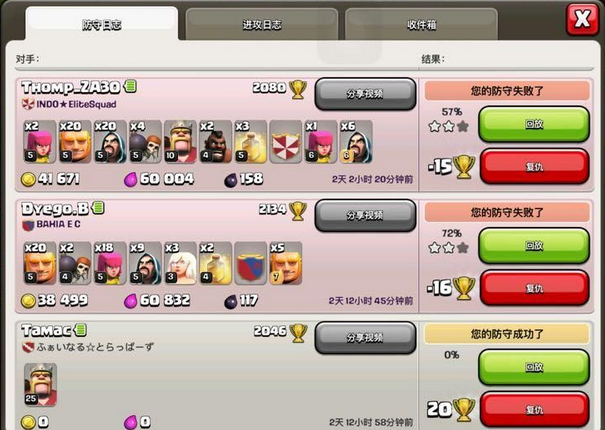Viewport: 605px width, 430px height.
Task: Tap the red 复仇 button for Thomp_ZA30
Action: coord(534,167)
